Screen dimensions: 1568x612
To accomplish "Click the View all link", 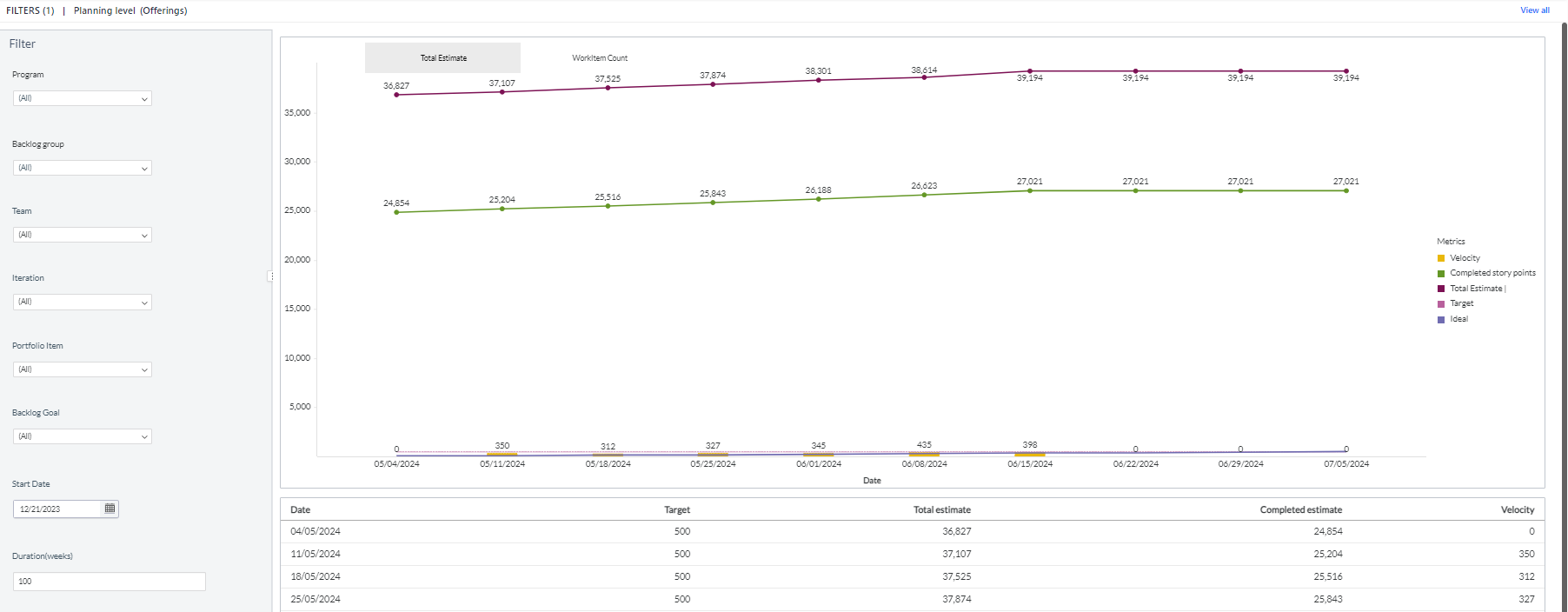I will pyautogui.click(x=1535, y=10).
